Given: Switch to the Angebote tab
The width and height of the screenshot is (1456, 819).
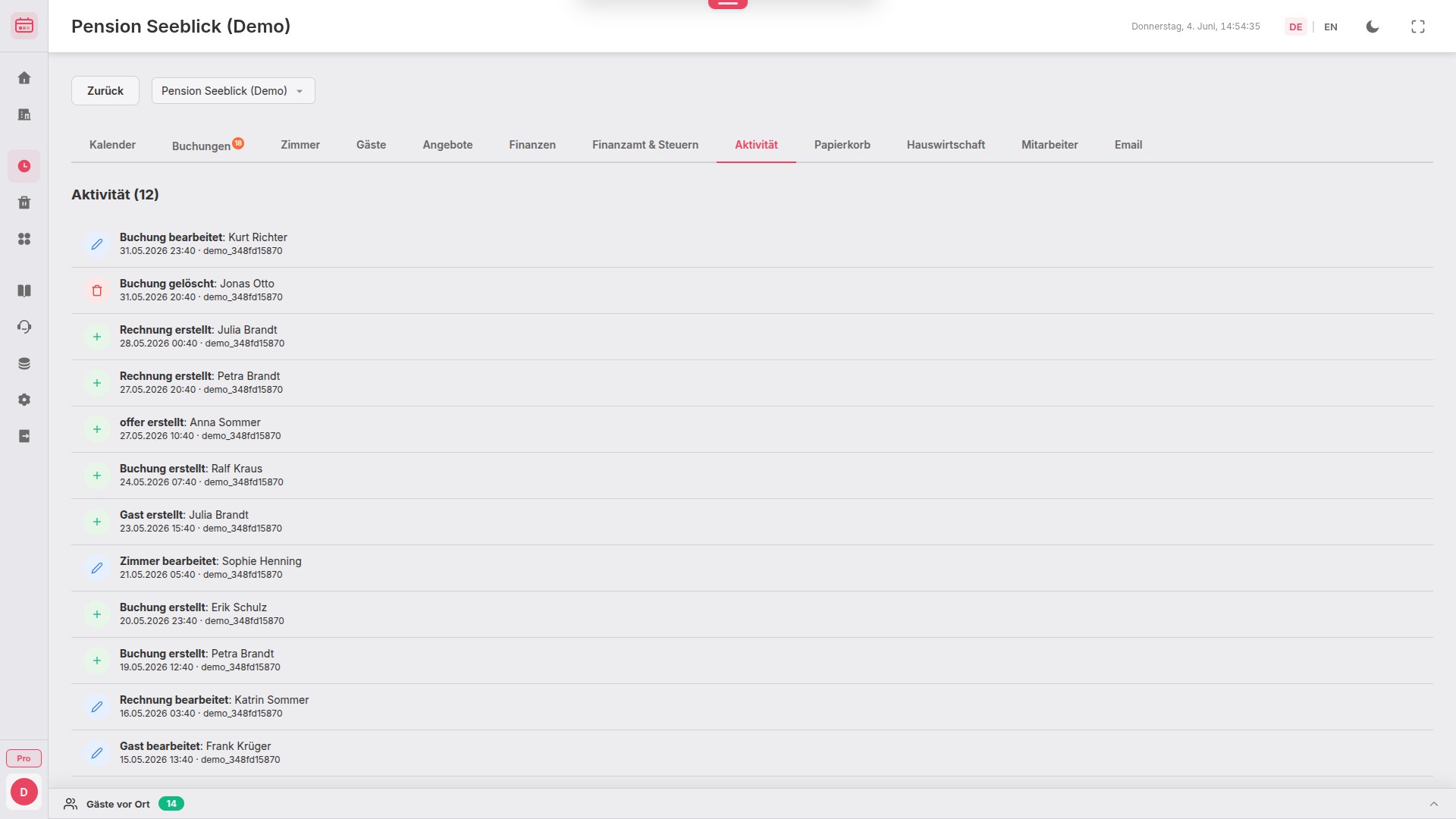Looking at the screenshot, I should tap(447, 145).
